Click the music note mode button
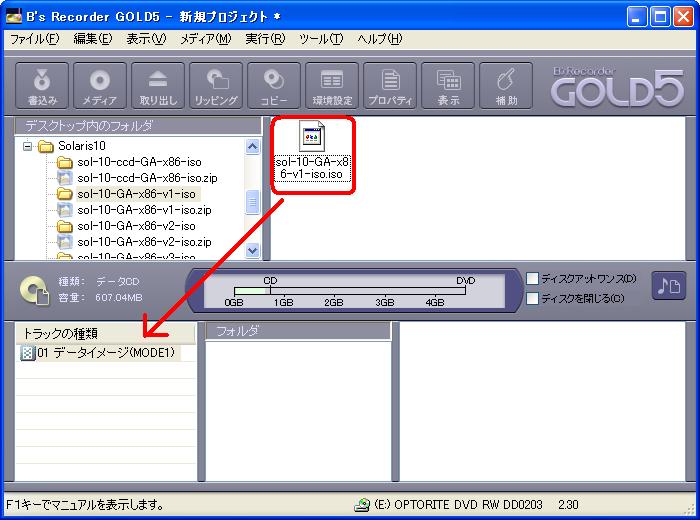 pos(669,286)
